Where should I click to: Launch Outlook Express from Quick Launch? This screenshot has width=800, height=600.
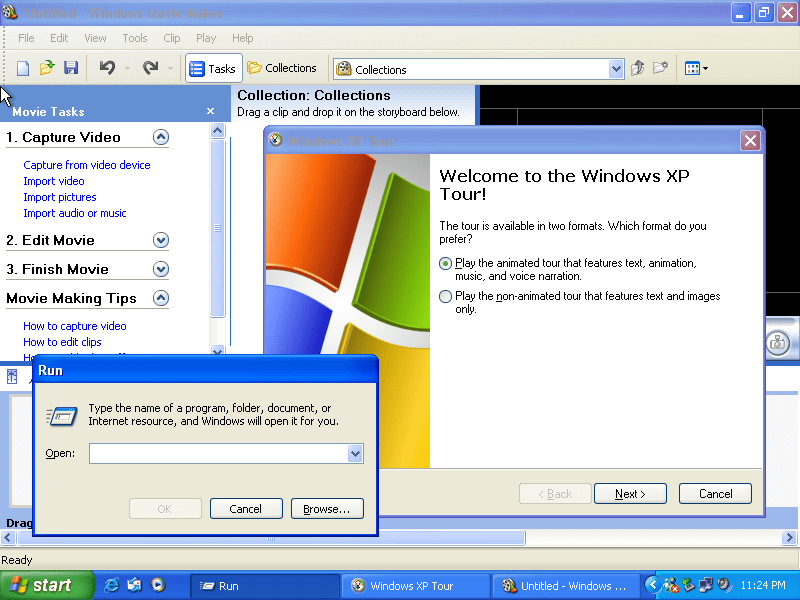coord(135,586)
